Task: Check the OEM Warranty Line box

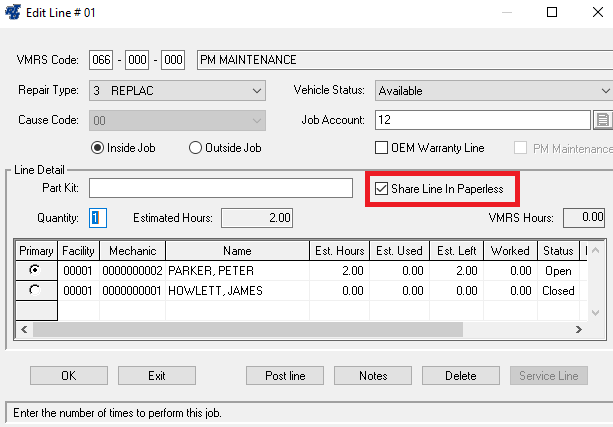Action: point(381,148)
